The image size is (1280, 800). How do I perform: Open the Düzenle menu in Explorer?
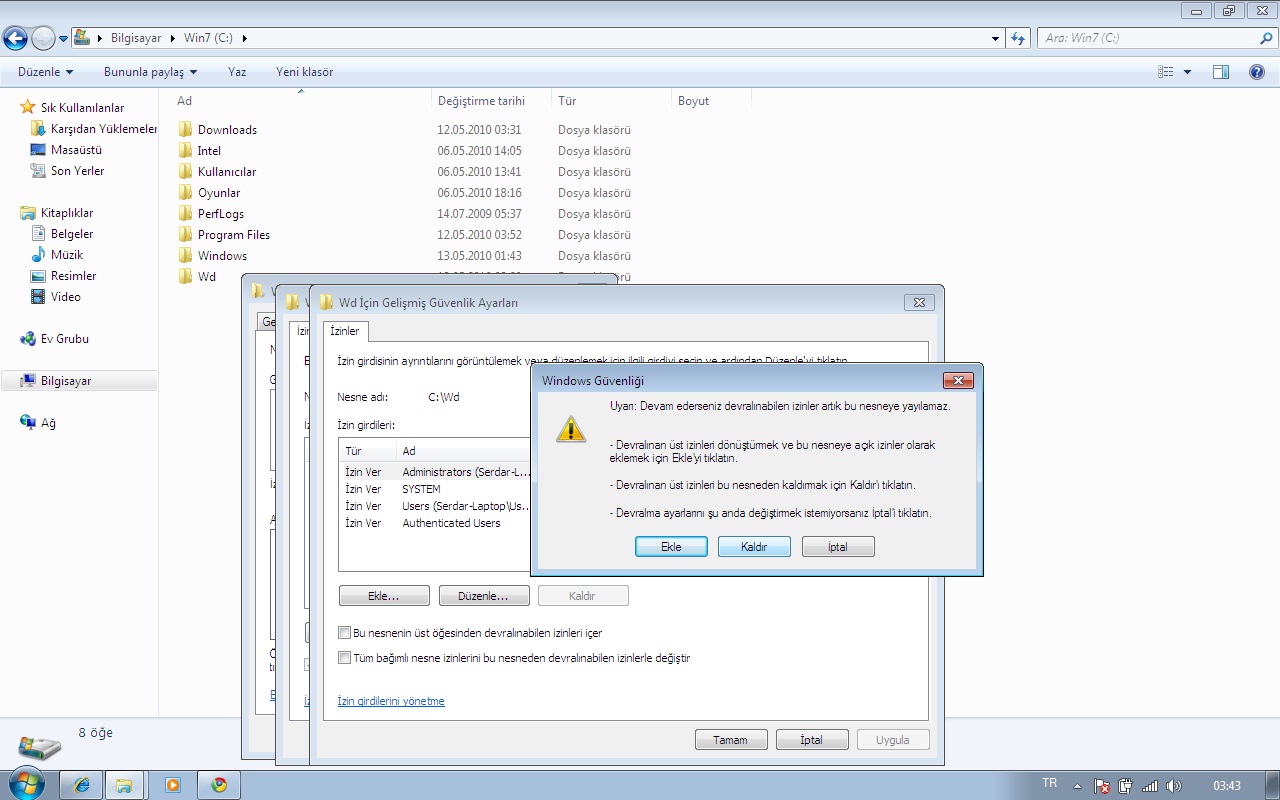(x=46, y=72)
